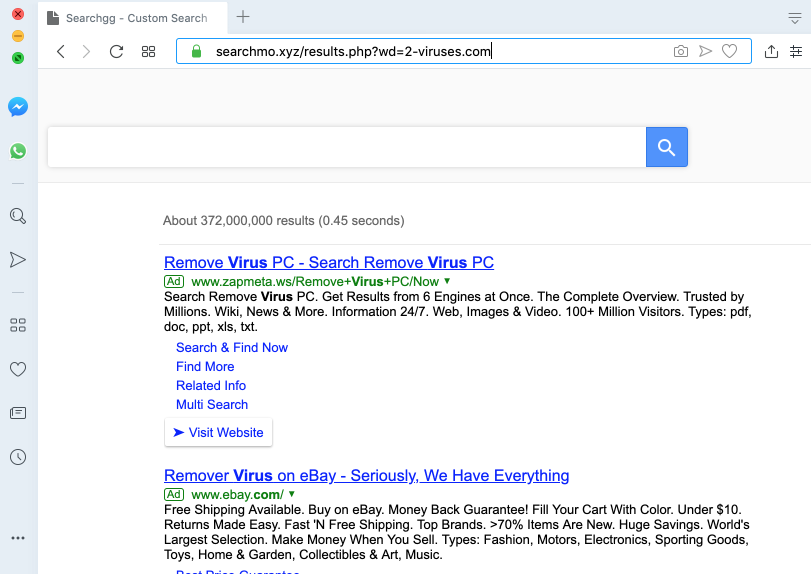Open the sidebar search magnifier
The width and height of the screenshot is (811, 574).
(18, 216)
